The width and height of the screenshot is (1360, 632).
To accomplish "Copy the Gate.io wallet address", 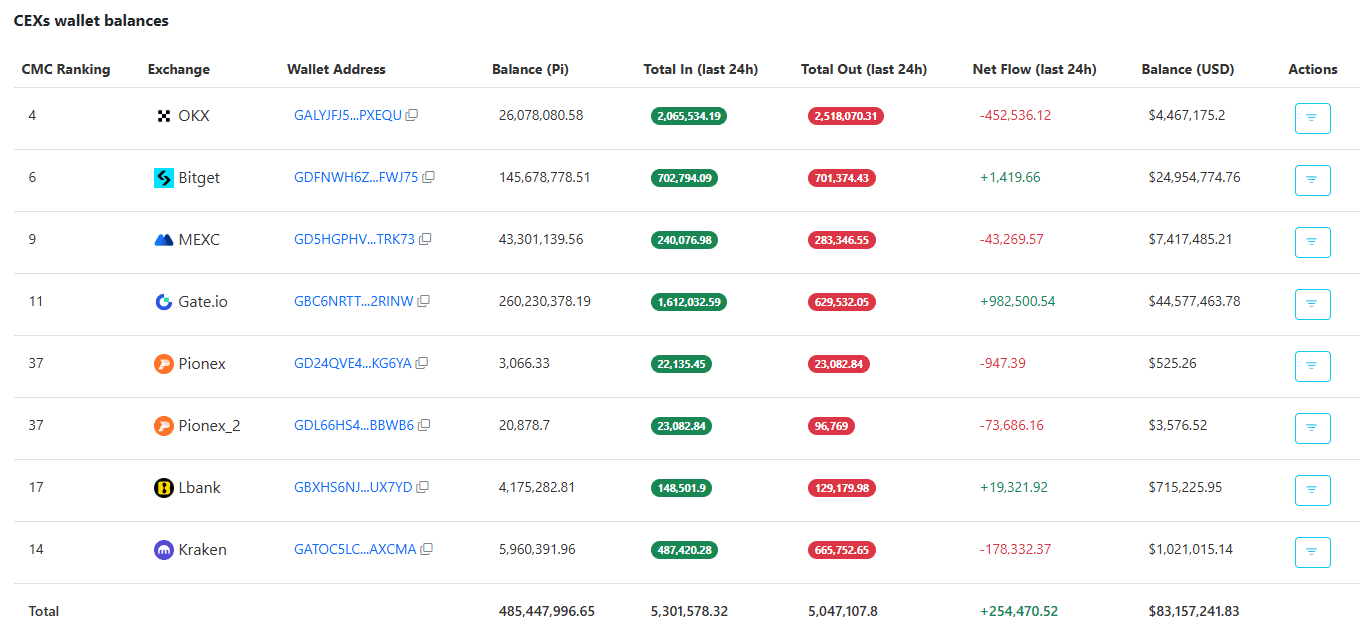I will (424, 301).
